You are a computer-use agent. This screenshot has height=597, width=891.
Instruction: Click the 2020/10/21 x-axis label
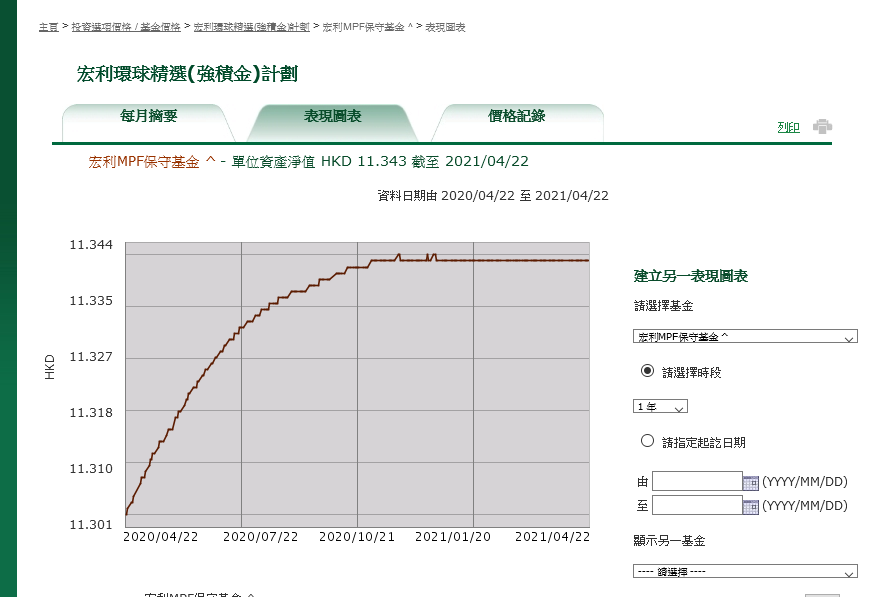(357, 537)
